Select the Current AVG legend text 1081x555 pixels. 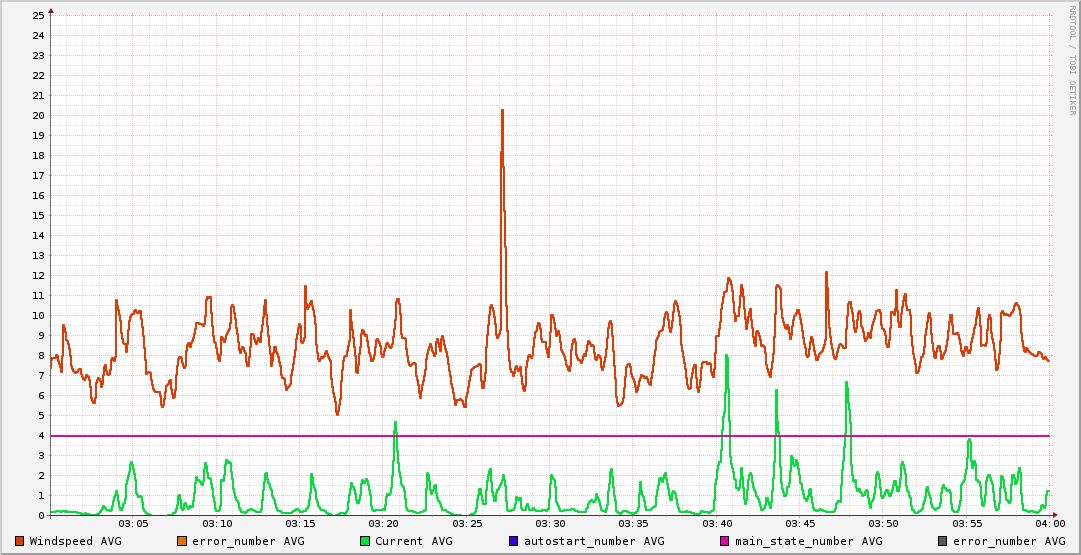pyautogui.click(x=413, y=541)
